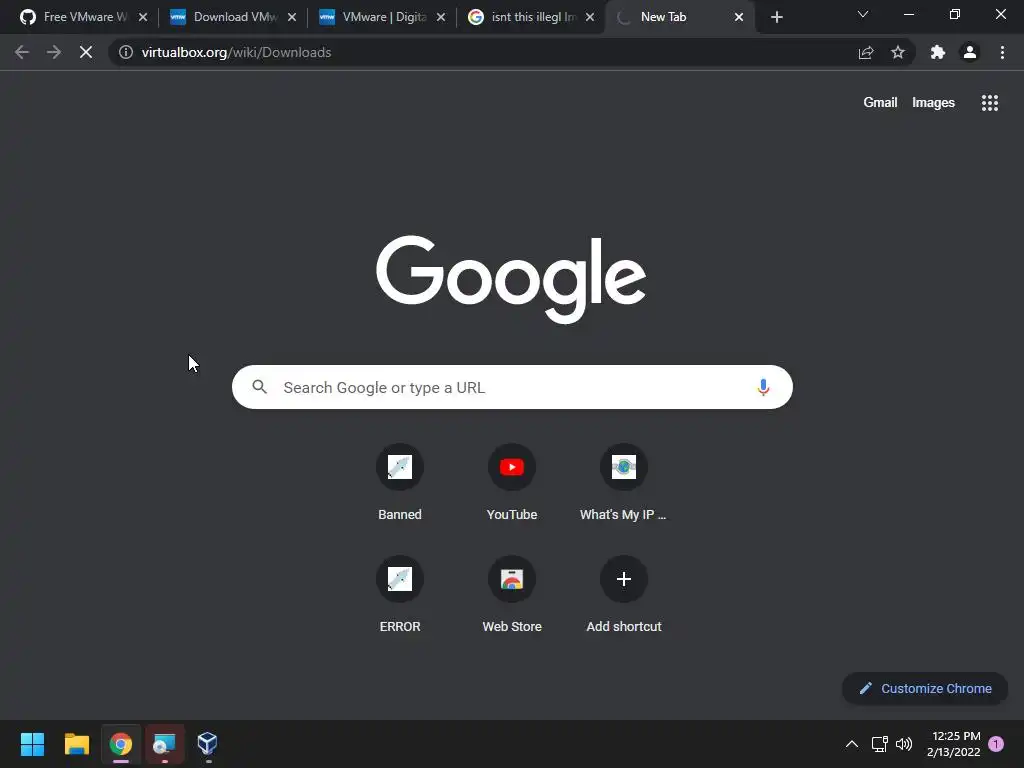This screenshot has height=768, width=1024.
Task: Start voice search with the microphone
Action: pos(763,387)
